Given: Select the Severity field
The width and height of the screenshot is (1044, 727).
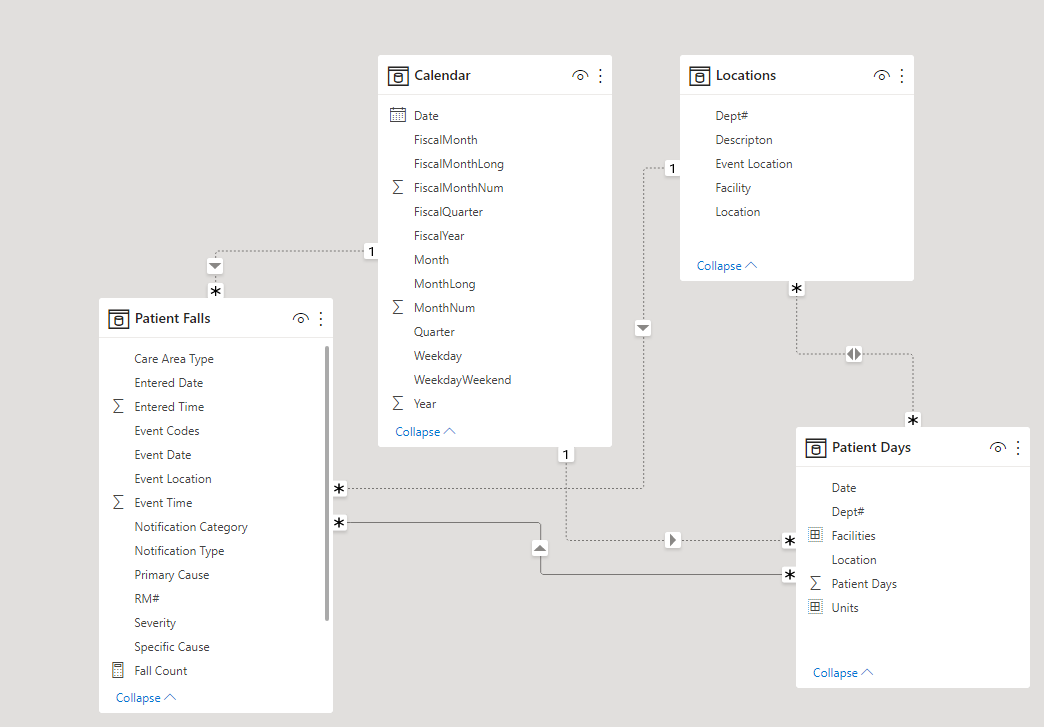Looking at the screenshot, I should pyautogui.click(x=155, y=622).
